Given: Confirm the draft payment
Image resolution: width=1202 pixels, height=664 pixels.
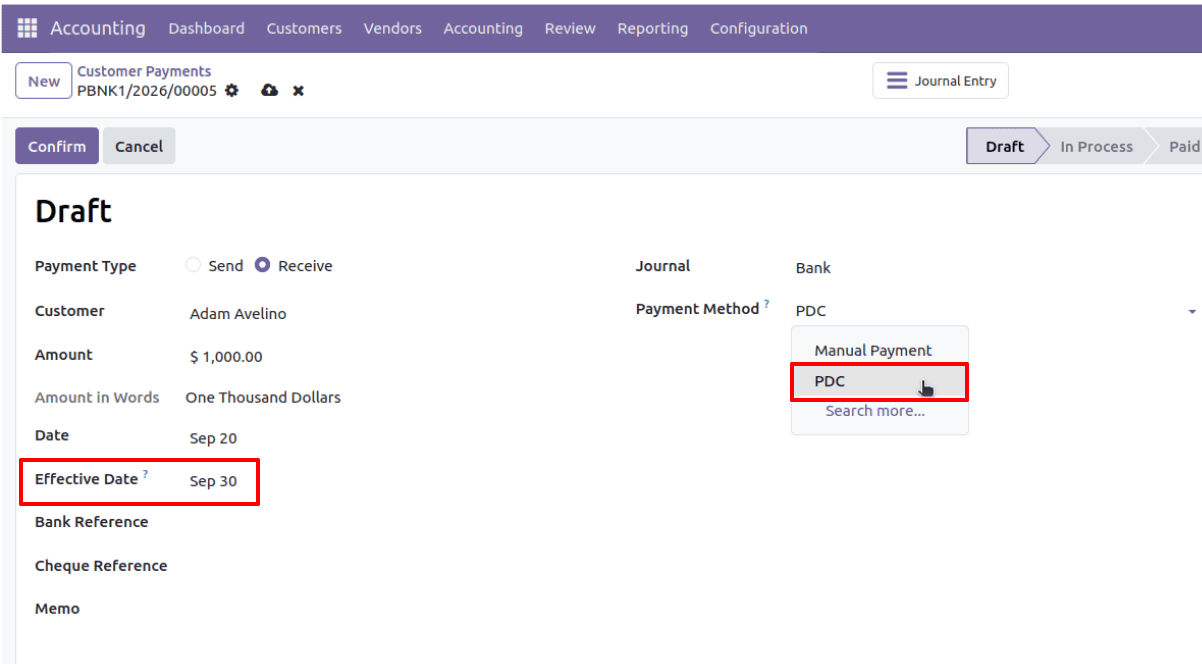Looking at the screenshot, I should click(57, 146).
